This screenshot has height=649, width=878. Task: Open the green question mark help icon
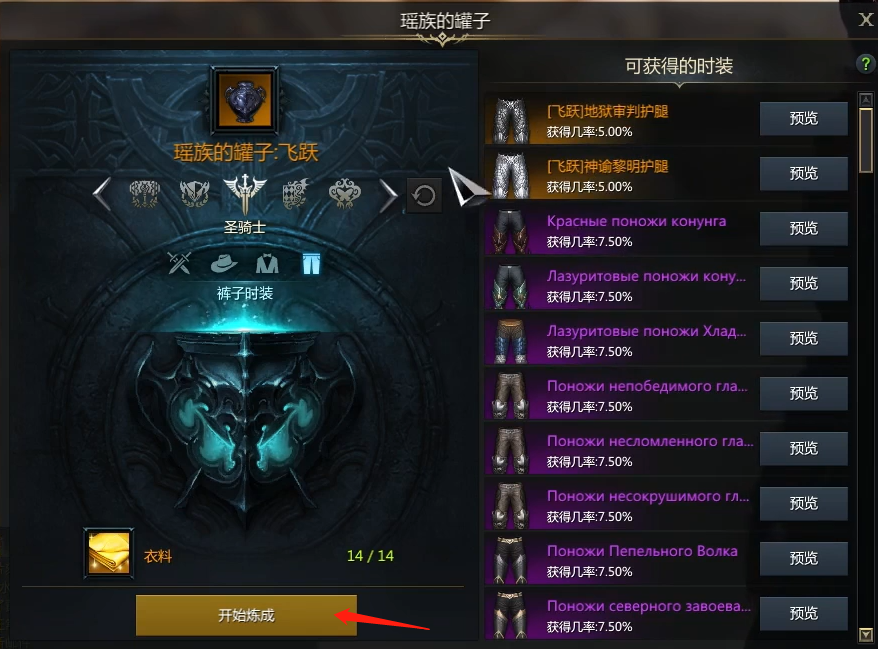click(x=866, y=63)
